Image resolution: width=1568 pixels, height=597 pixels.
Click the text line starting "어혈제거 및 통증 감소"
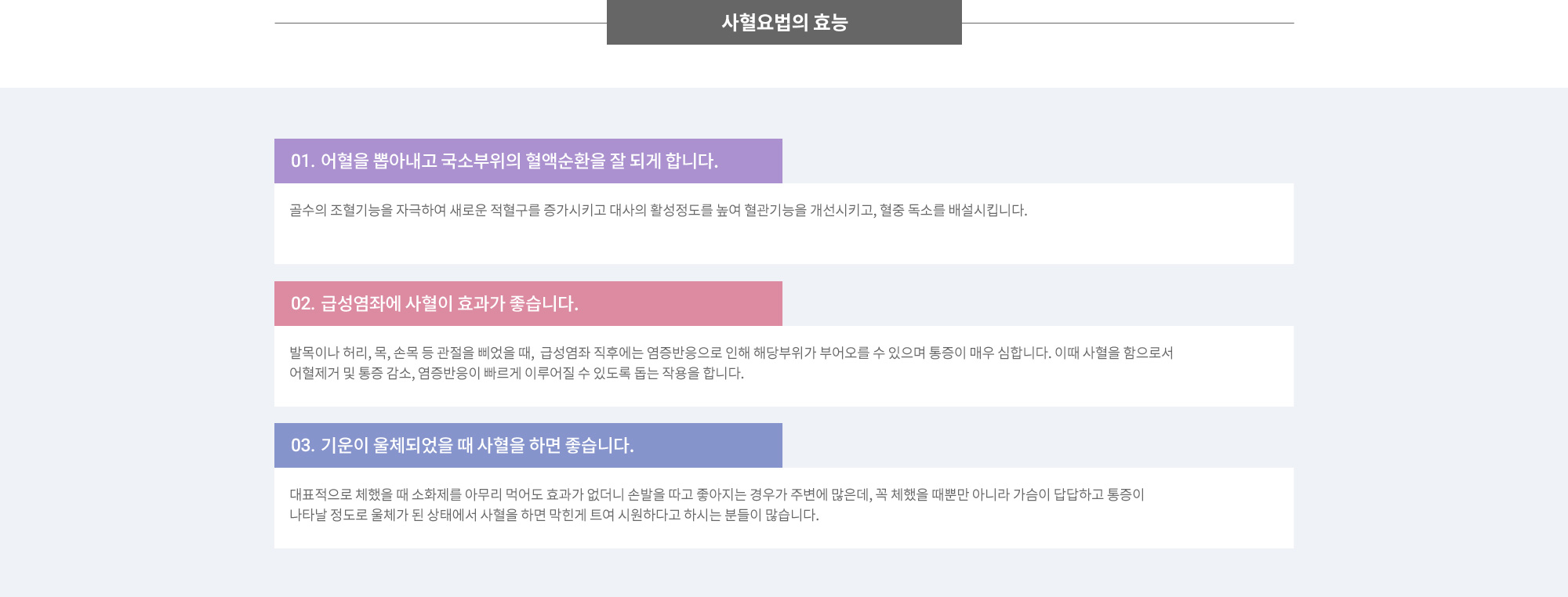click(x=517, y=373)
